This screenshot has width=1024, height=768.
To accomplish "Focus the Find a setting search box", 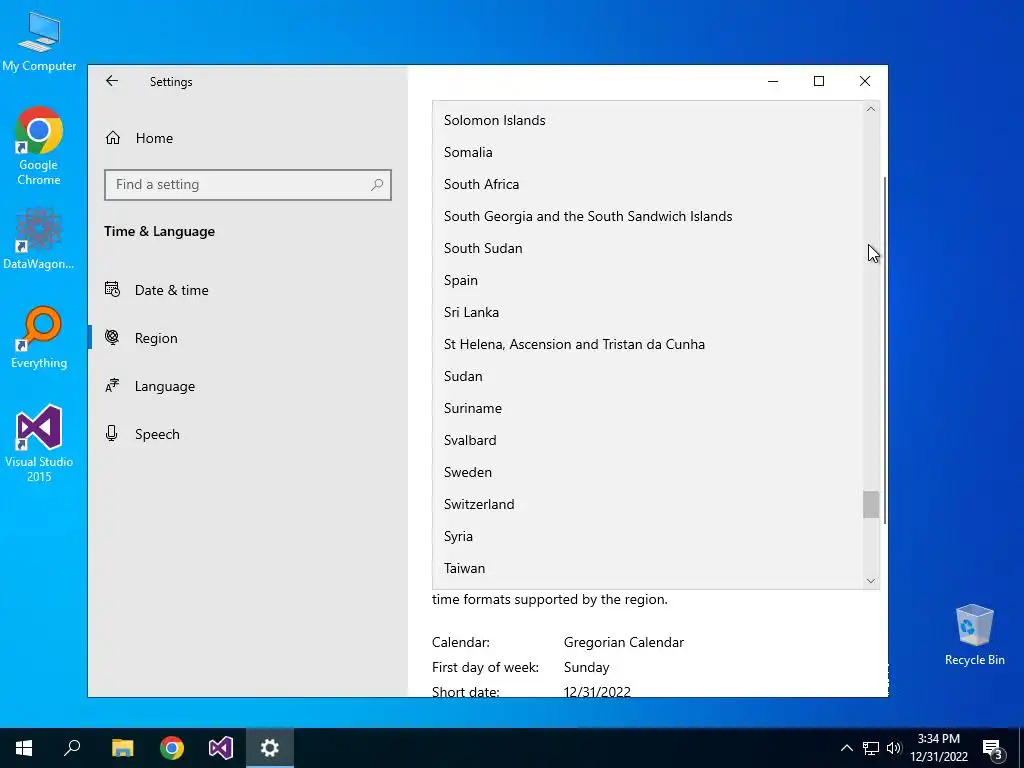I will pyautogui.click(x=248, y=185).
